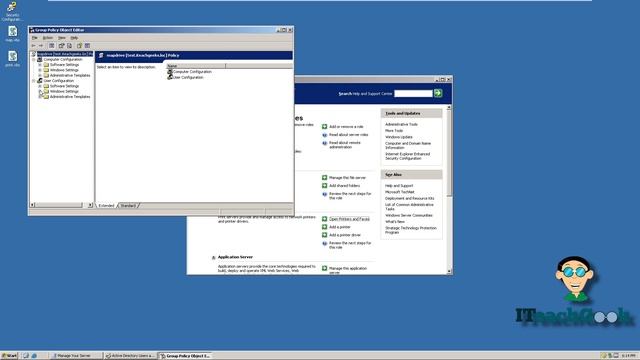Select Administrative Templates folder under Computer Configuration
This screenshot has height=360, width=640.
[x=70, y=76]
